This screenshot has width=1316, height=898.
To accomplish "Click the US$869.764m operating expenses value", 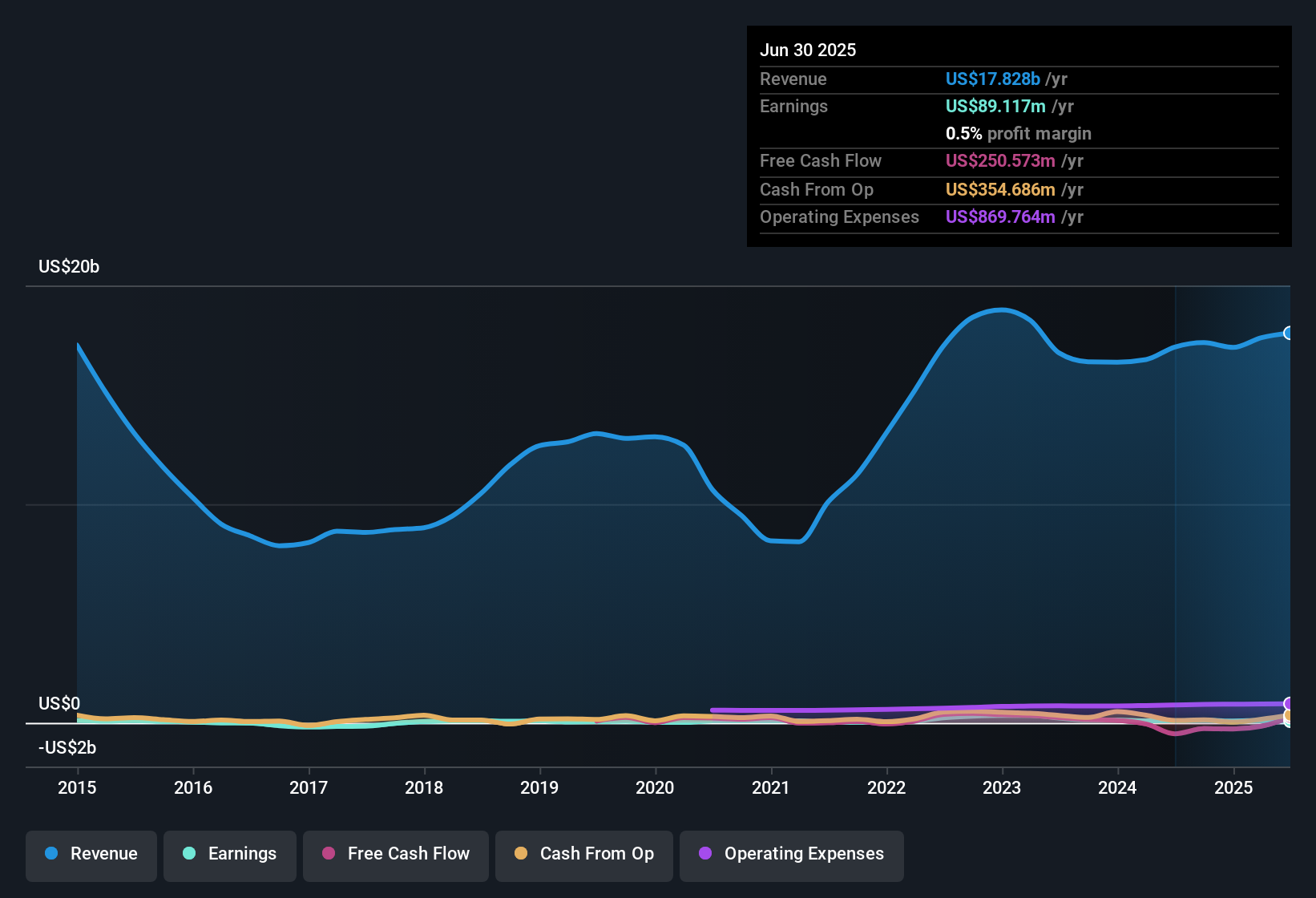I will pos(1000,217).
